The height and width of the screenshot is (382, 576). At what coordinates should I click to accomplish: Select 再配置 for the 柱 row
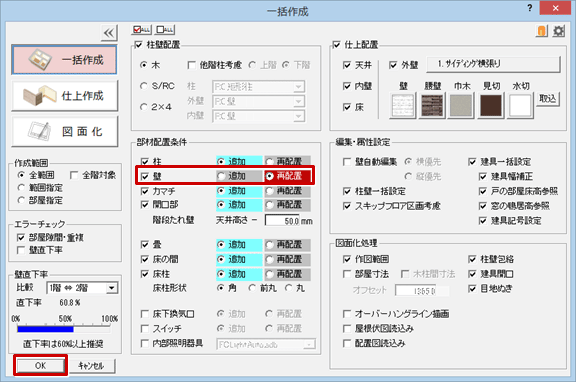[270, 162]
